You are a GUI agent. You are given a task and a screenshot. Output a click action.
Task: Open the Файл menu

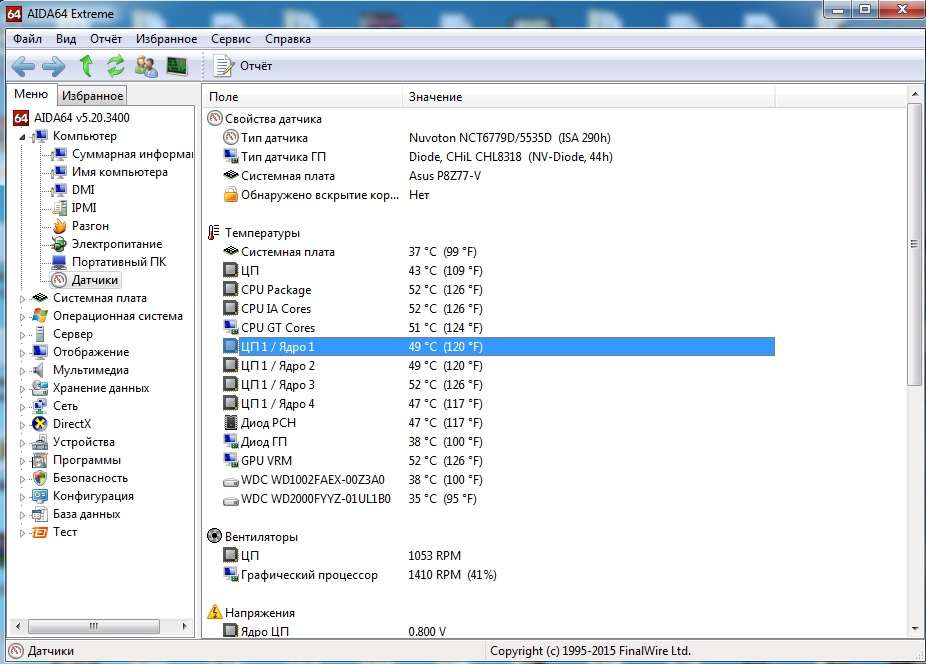pyautogui.click(x=27, y=39)
